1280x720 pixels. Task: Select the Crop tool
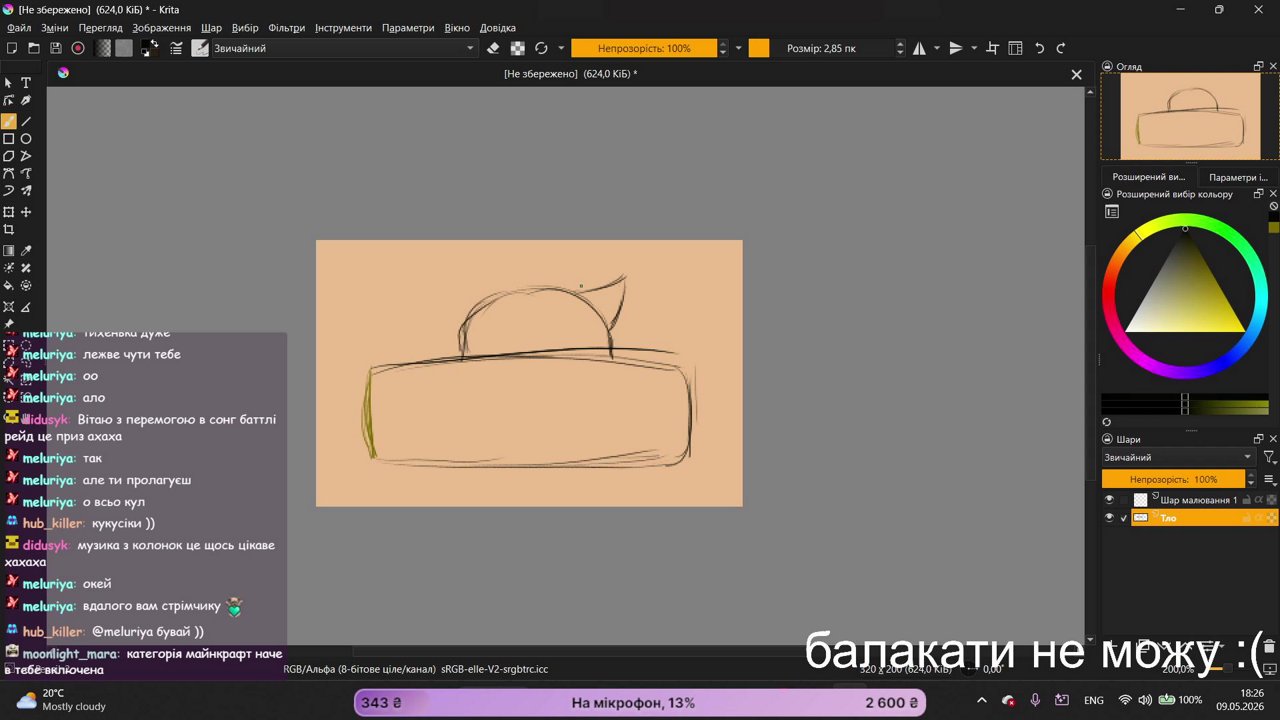[9, 229]
